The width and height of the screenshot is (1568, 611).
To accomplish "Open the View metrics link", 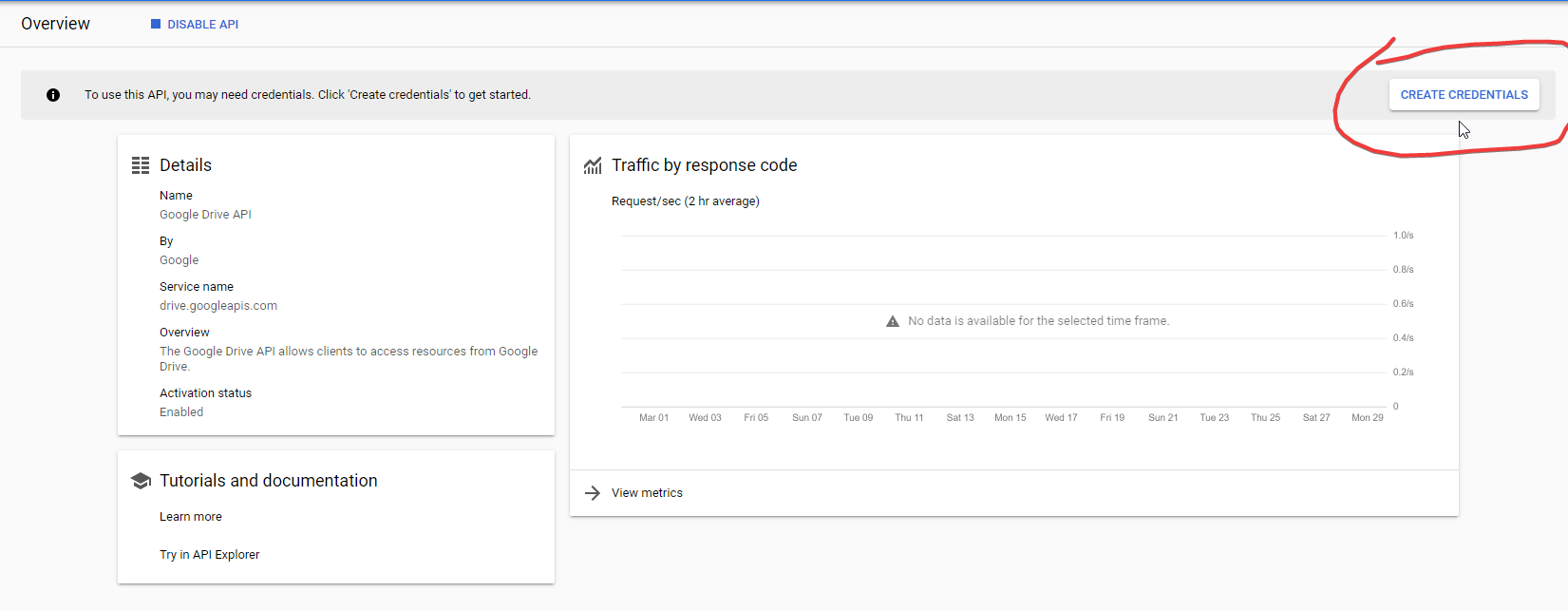I will coord(647,493).
